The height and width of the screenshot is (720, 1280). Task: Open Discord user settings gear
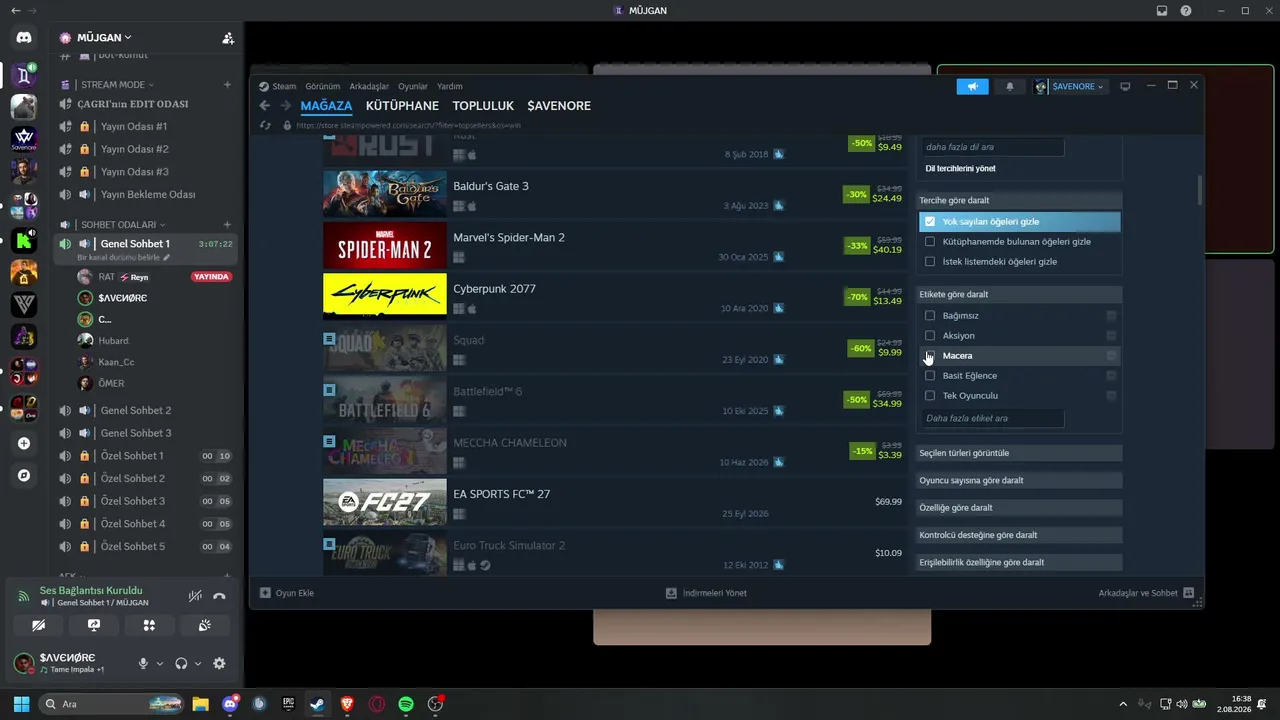[219, 663]
